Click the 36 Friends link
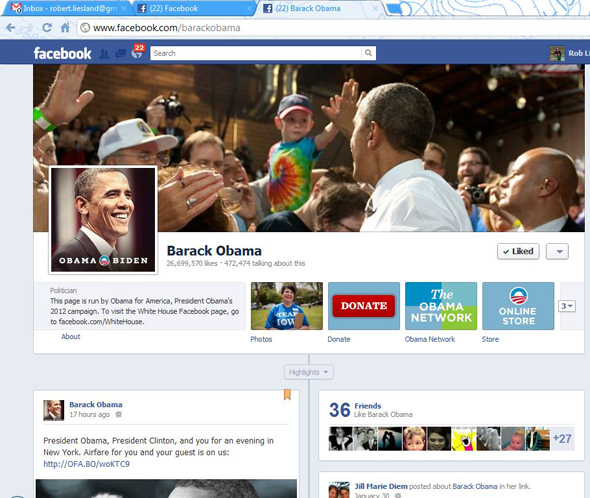Viewport: 590px width, 498px height. (368, 406)
